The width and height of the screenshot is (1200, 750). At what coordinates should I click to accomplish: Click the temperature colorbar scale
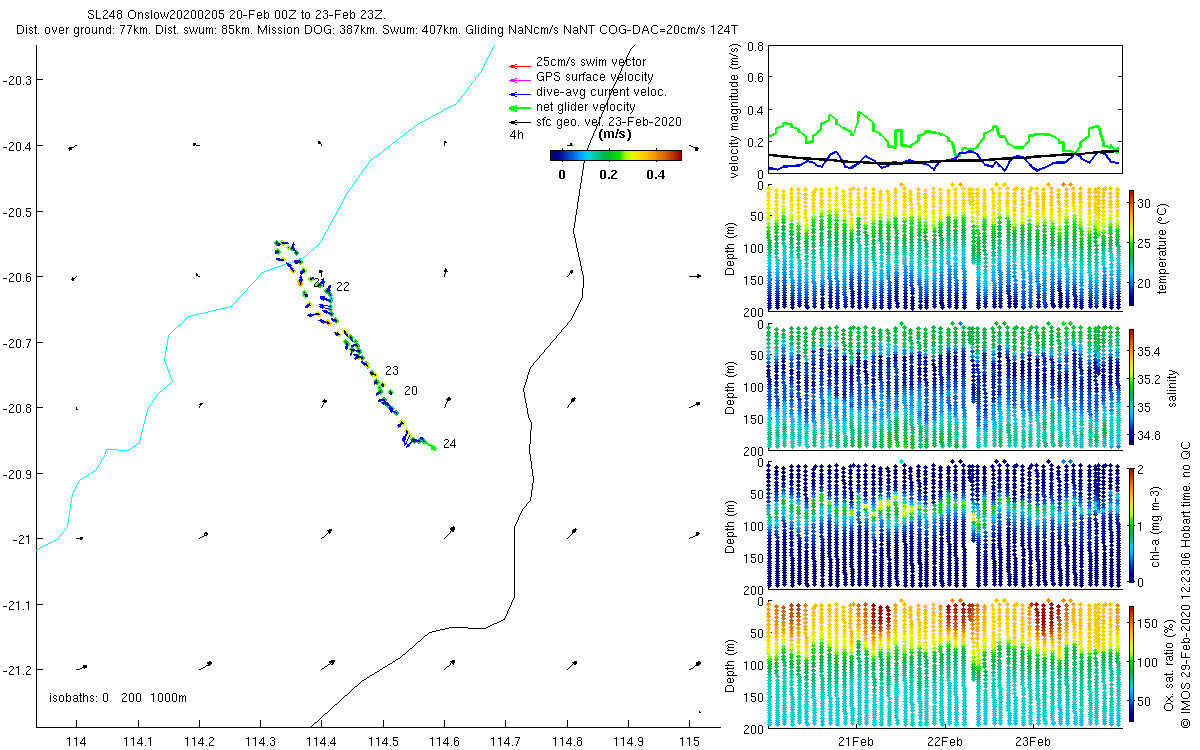1131,248
